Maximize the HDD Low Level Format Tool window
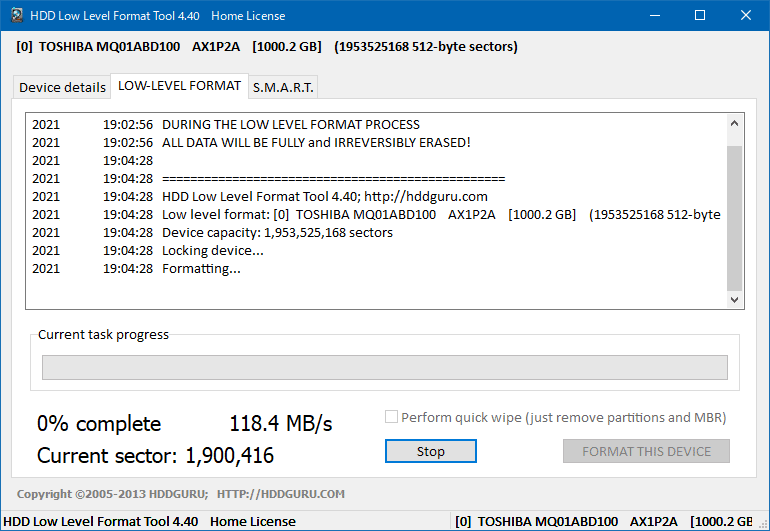This screenshot has width=770, height=531. click(700, 15)
